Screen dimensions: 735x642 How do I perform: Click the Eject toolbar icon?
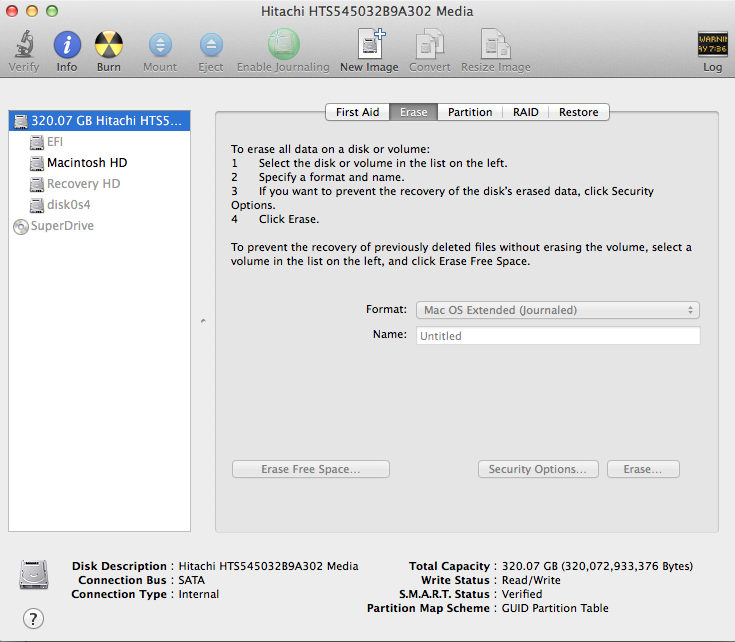point(211,45)
